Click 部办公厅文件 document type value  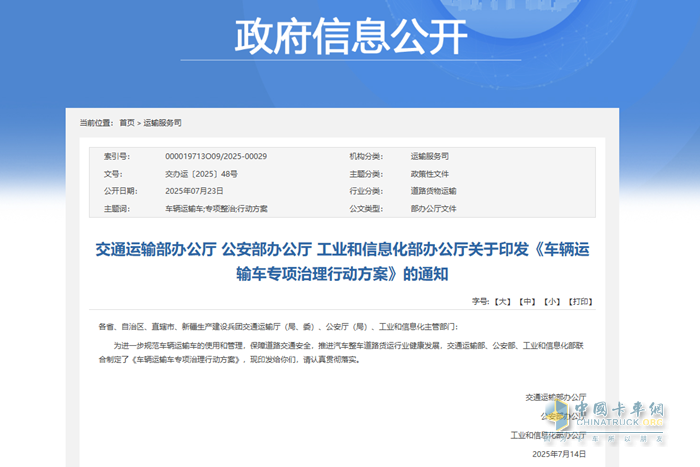[x=433, y=209]
